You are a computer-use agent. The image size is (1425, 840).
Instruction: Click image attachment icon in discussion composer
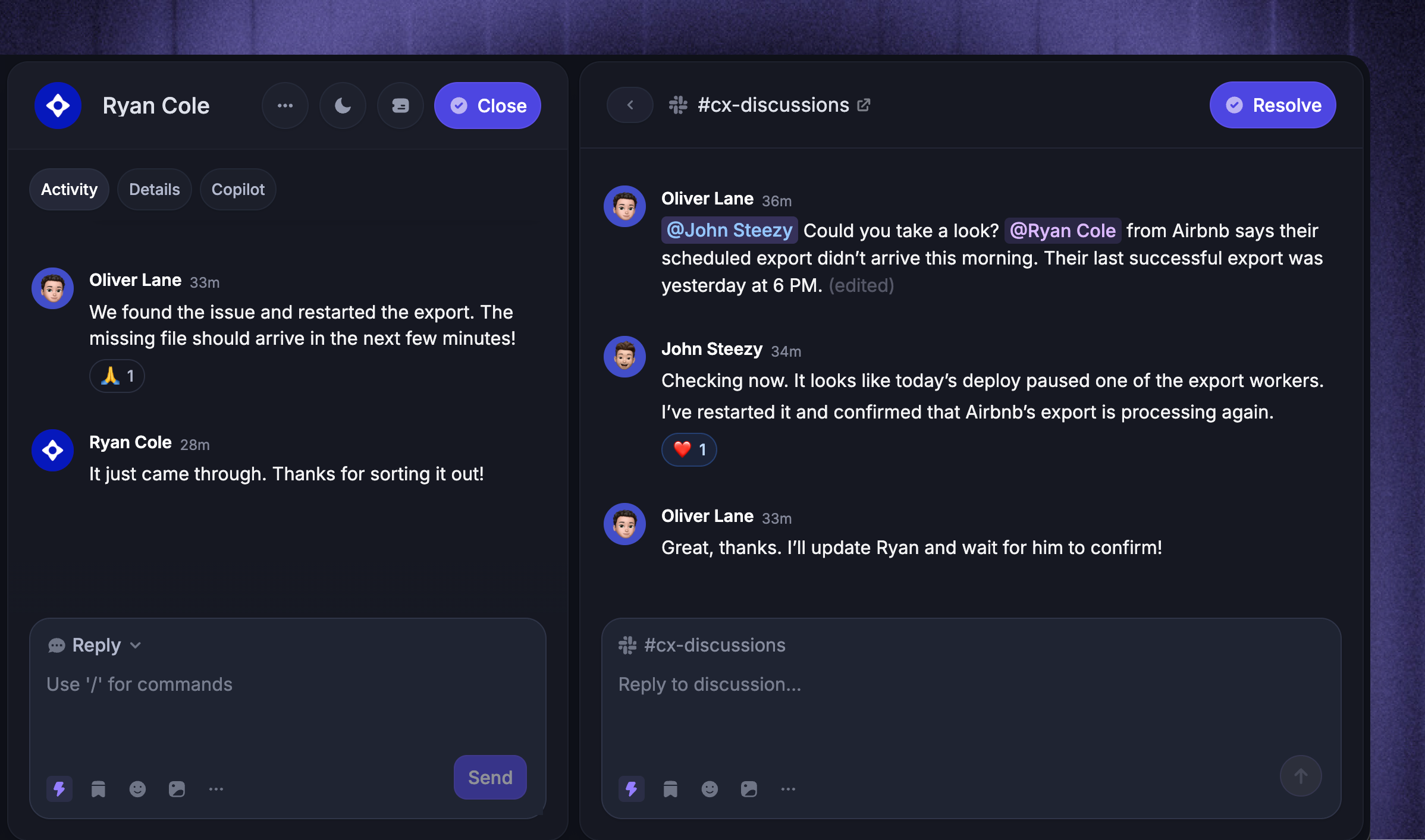[749, 789]
